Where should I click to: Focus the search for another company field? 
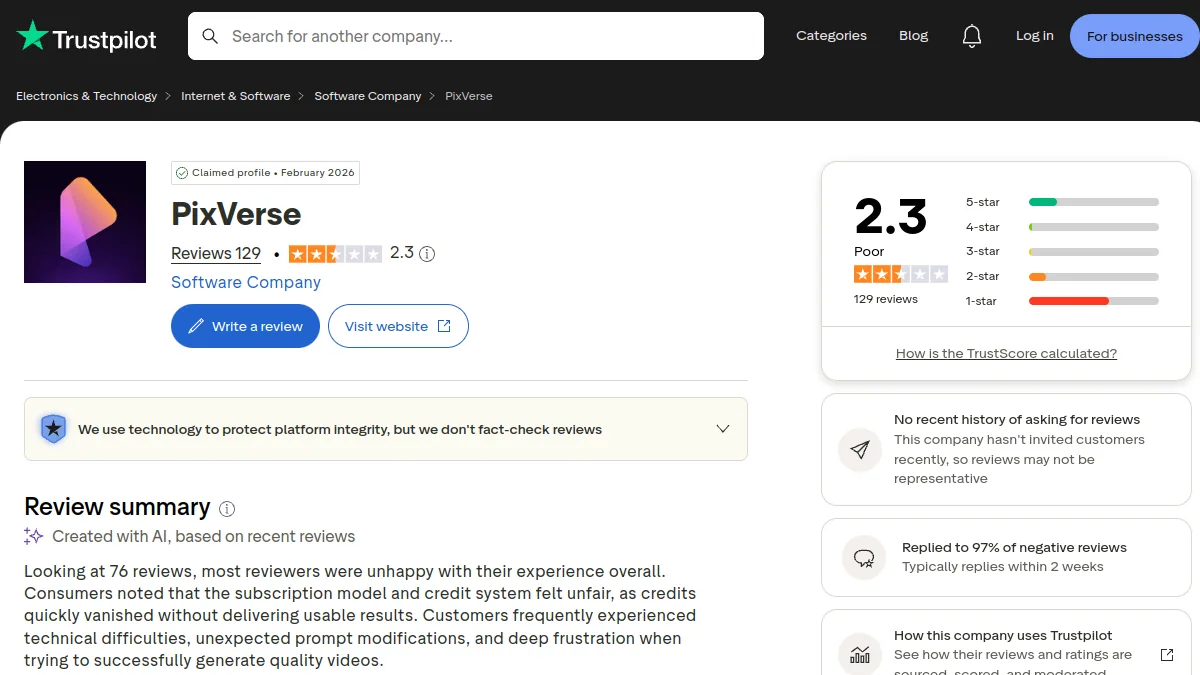476,36
